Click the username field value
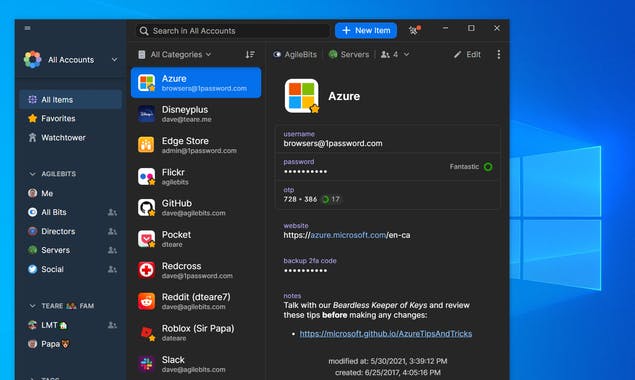 click(333, 143)
